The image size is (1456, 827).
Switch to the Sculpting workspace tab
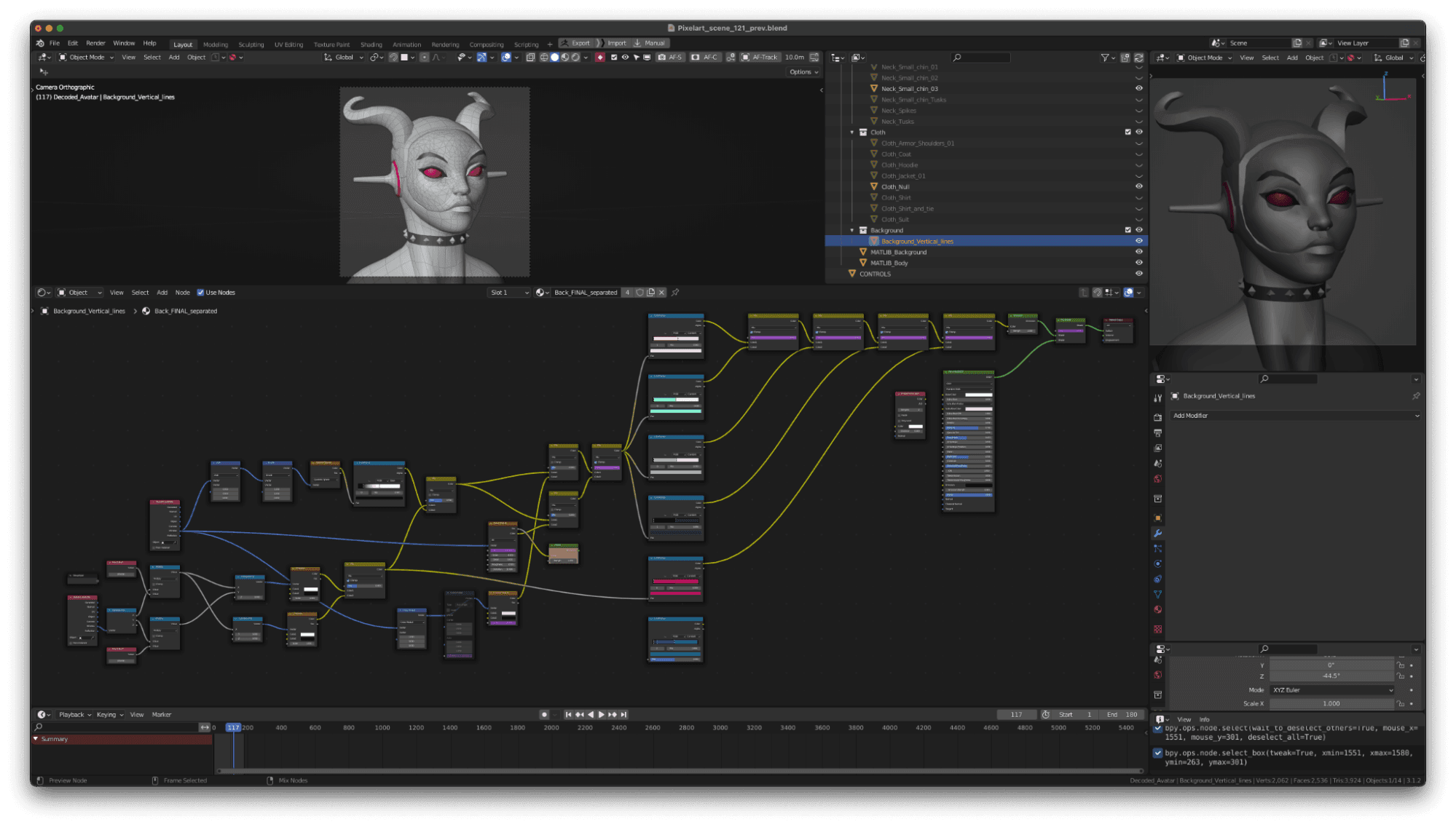[x=251, y=44]
